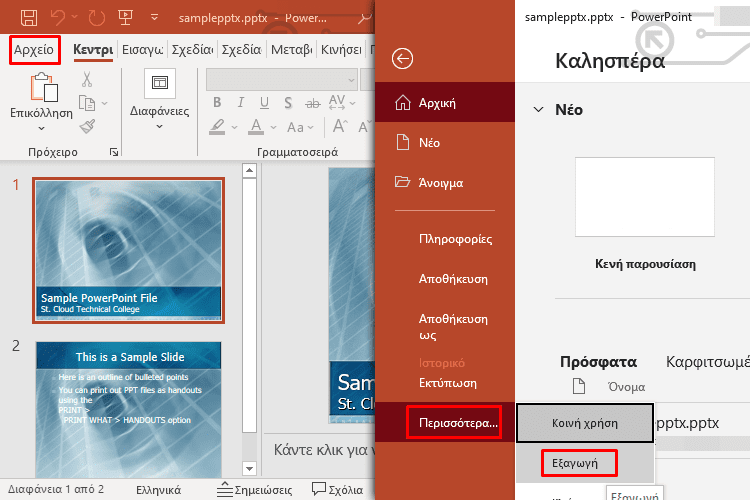Viewport: 750px width, 500px height.
Task: Toggle Bold formatting
Action: [217, 102]
